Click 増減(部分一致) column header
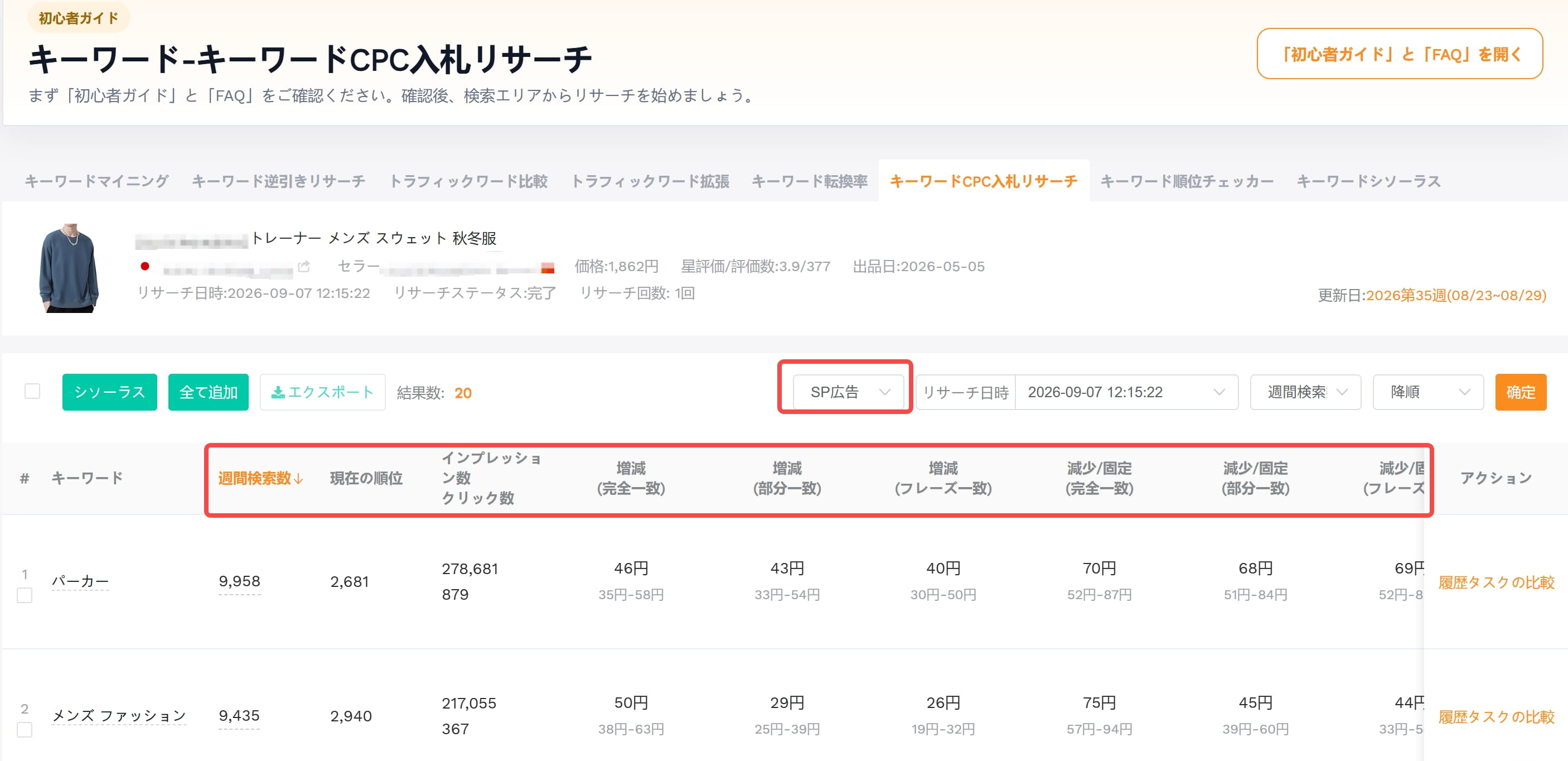The height and width of the screenshot is (761, 1568). [787, 479]
